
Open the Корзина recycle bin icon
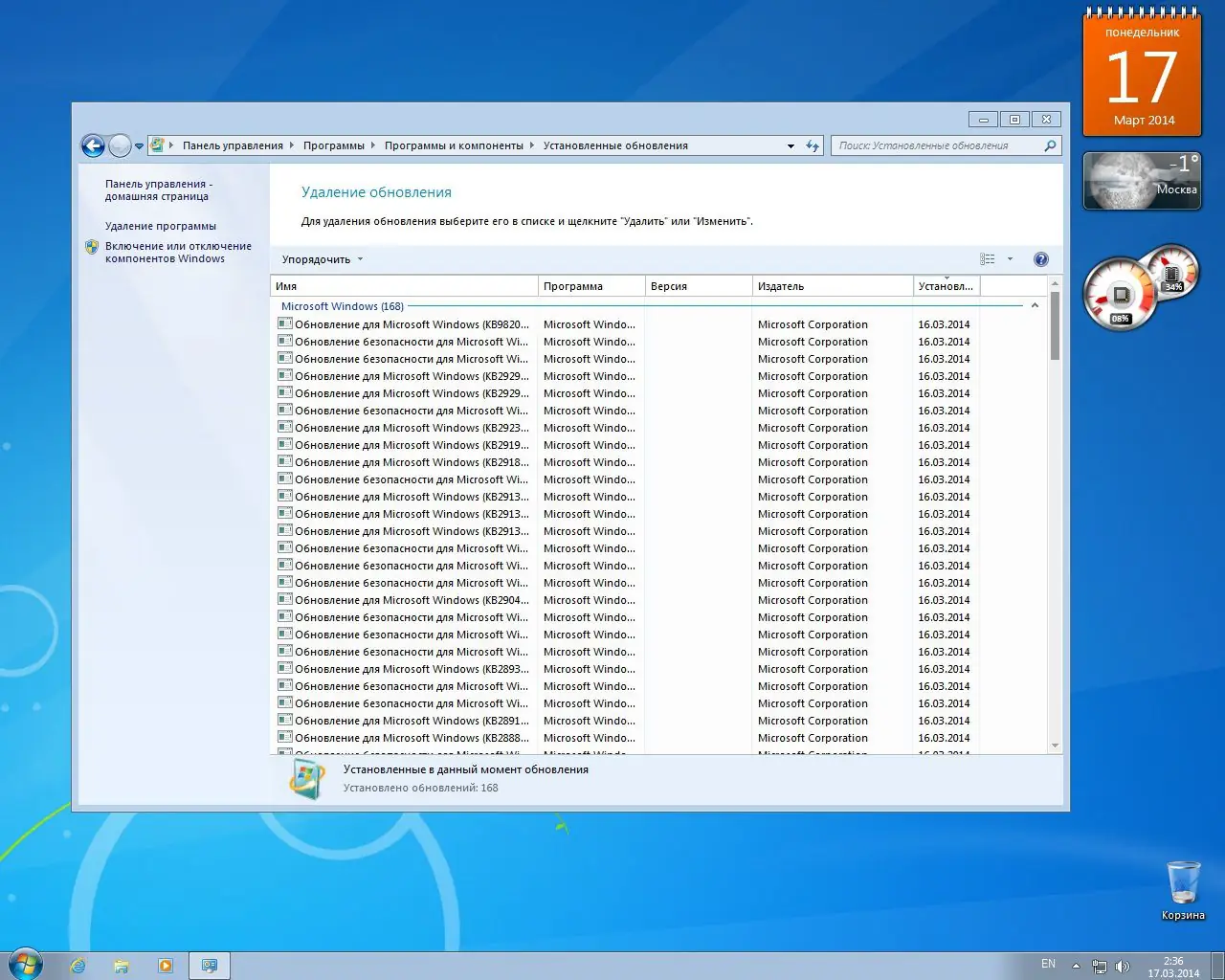1183,890
